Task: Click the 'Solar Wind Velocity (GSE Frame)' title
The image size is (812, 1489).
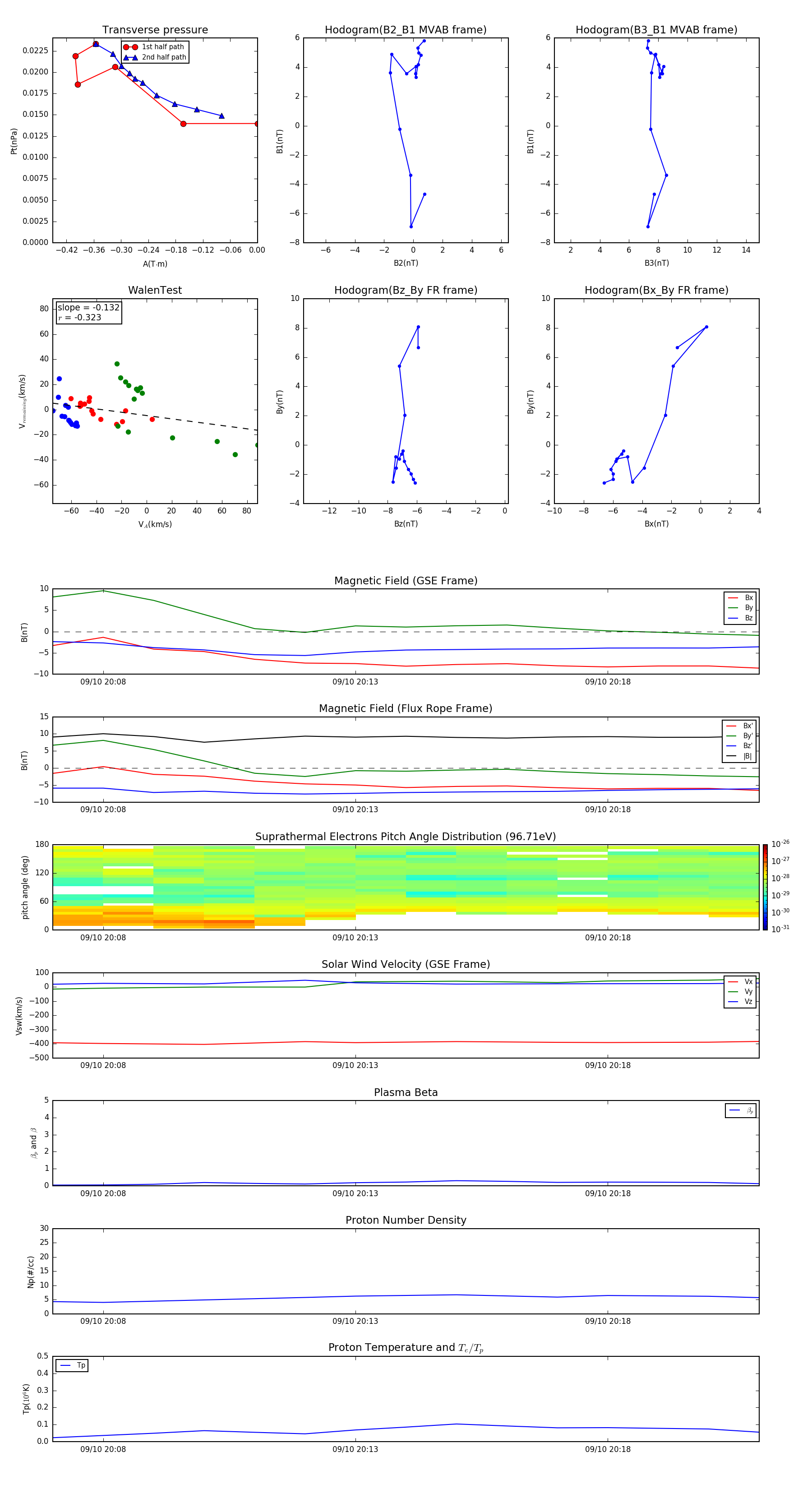Action: tap(406, 964)
